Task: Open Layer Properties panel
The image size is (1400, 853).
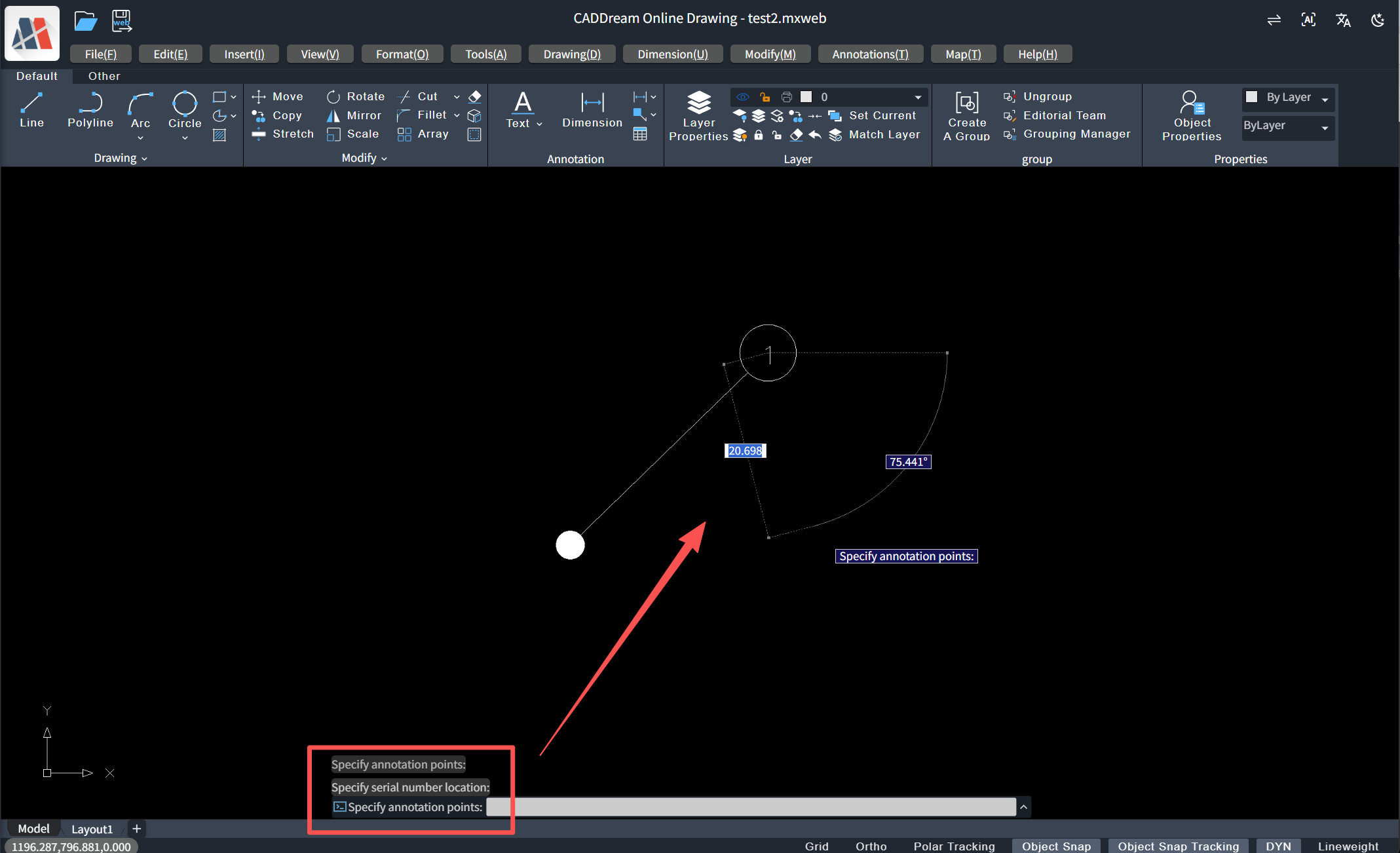Action: [x=698, y=116]
